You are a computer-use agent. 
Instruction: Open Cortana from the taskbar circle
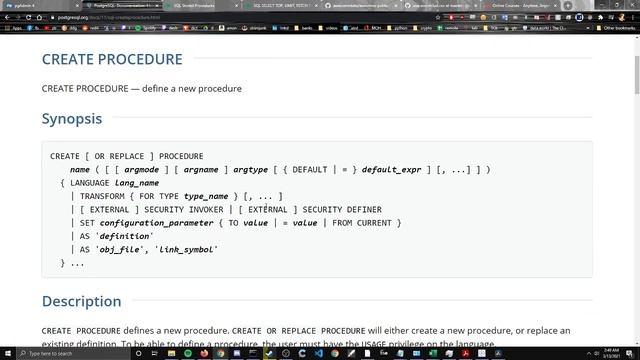138,353
